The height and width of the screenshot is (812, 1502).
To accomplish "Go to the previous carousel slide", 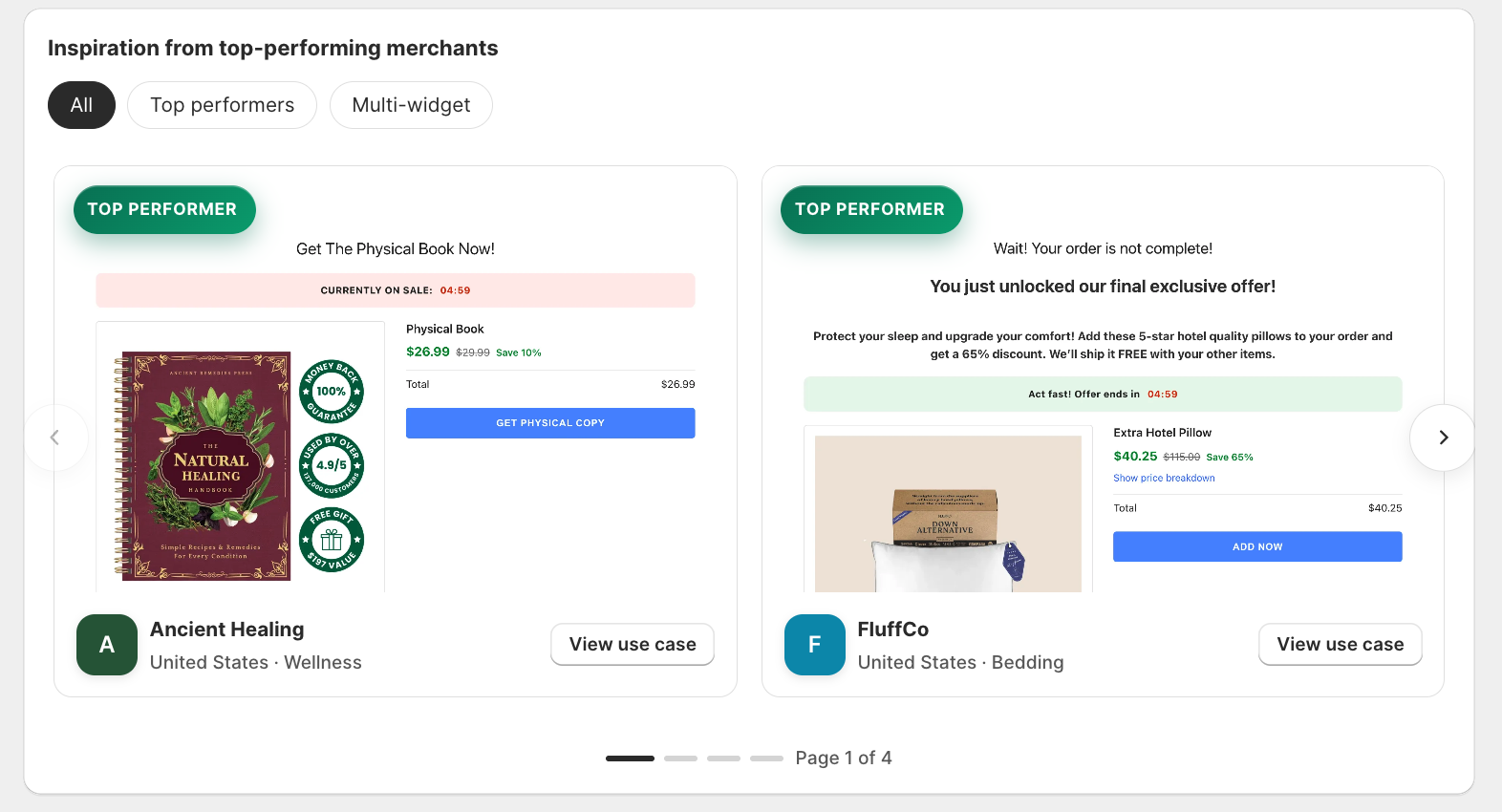I will coord(55,438).
